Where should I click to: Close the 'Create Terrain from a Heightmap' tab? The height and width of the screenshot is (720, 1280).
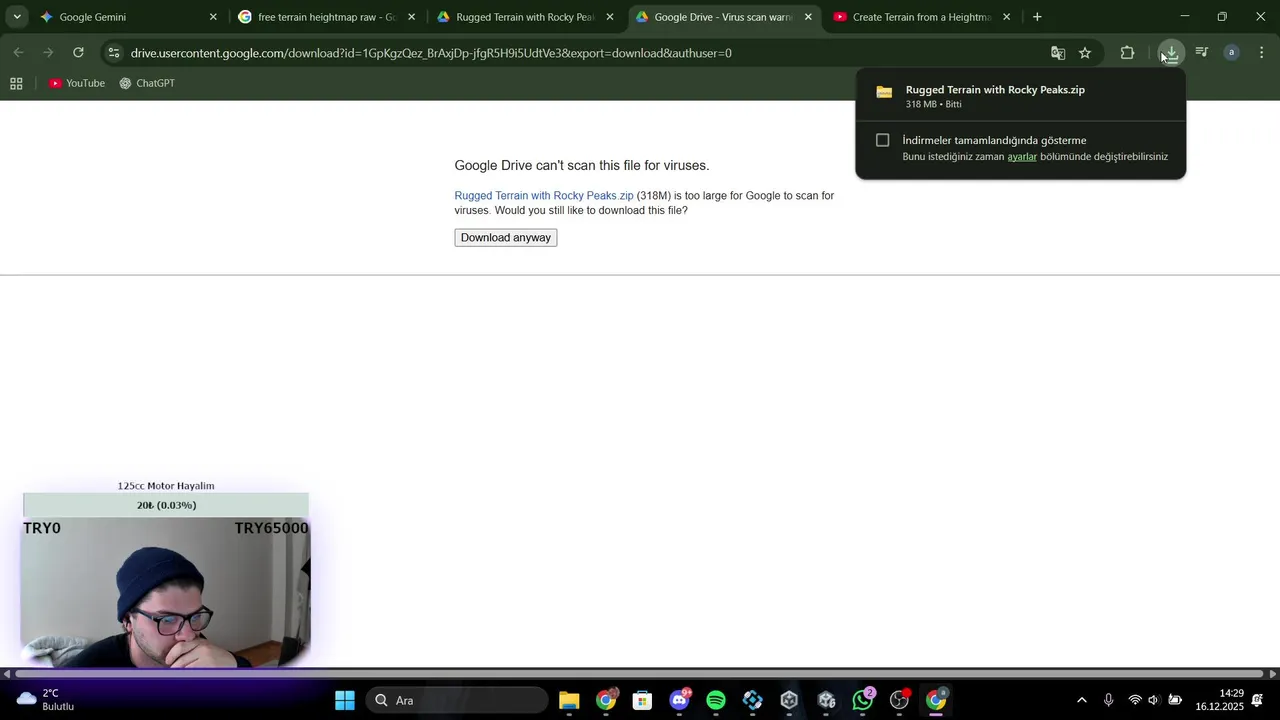point(1006,17)
